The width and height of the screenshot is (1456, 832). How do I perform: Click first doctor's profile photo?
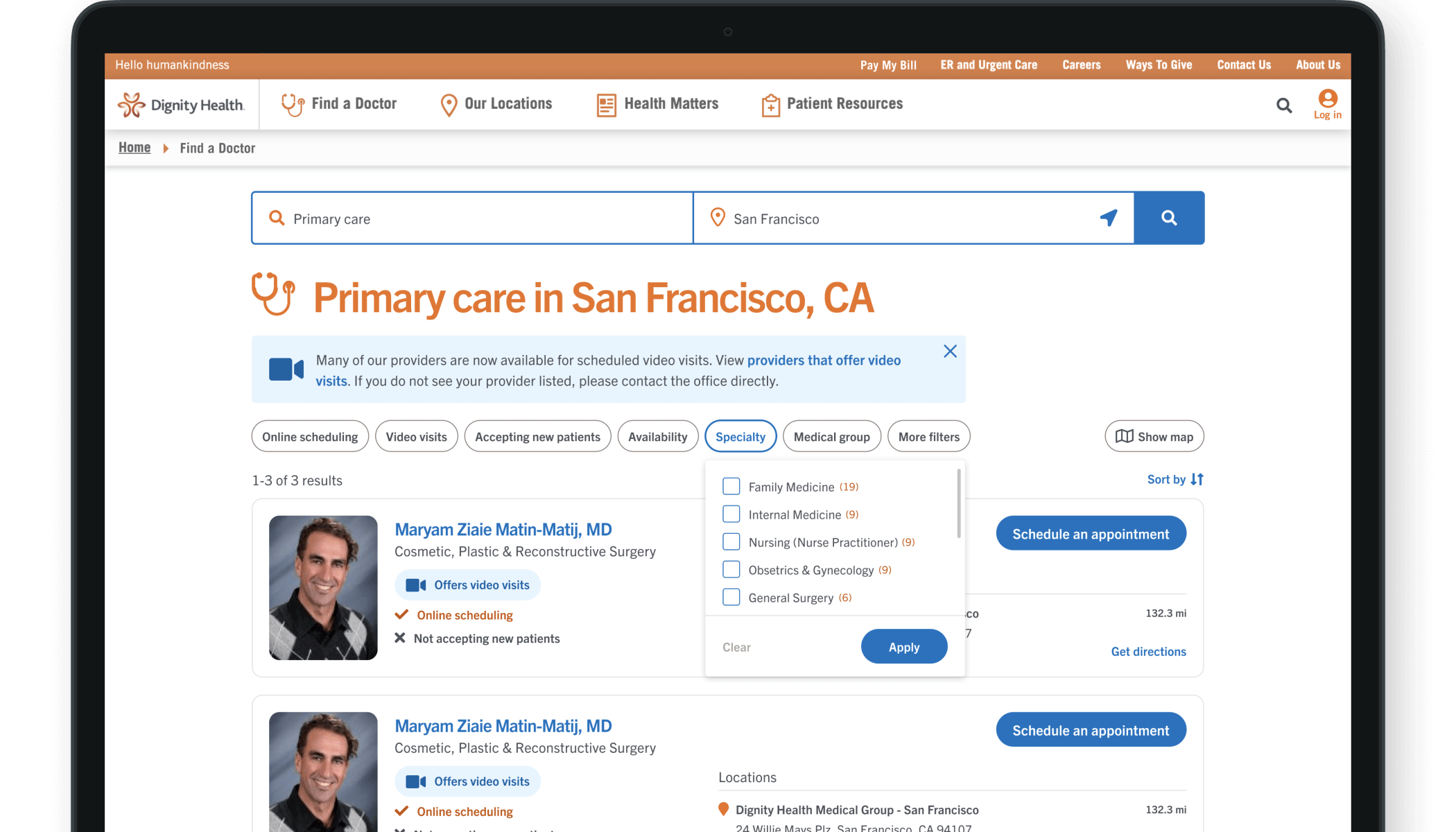(x=323, y=588)
